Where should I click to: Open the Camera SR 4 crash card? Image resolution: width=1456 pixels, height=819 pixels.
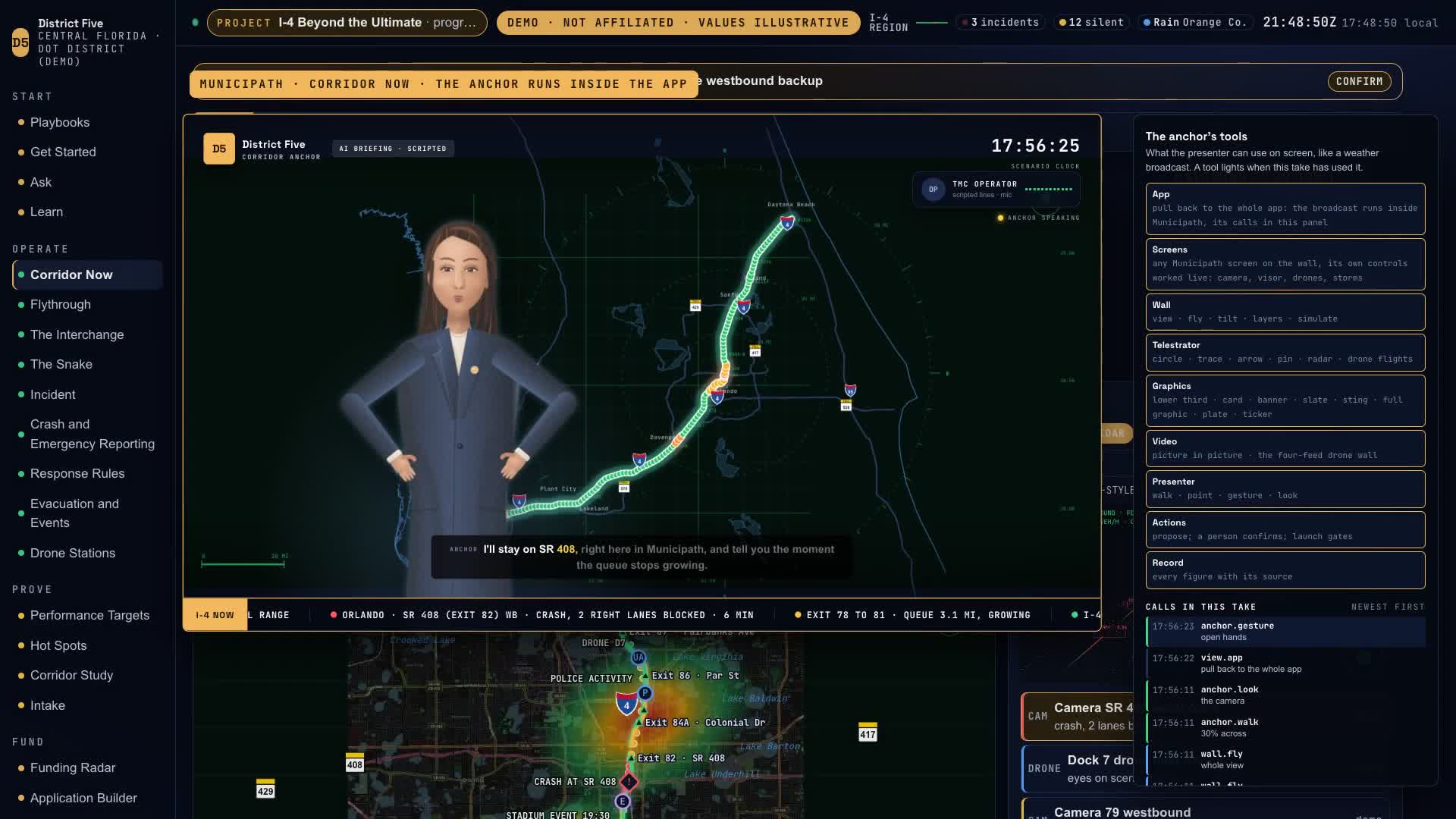tap(1078, 717)
